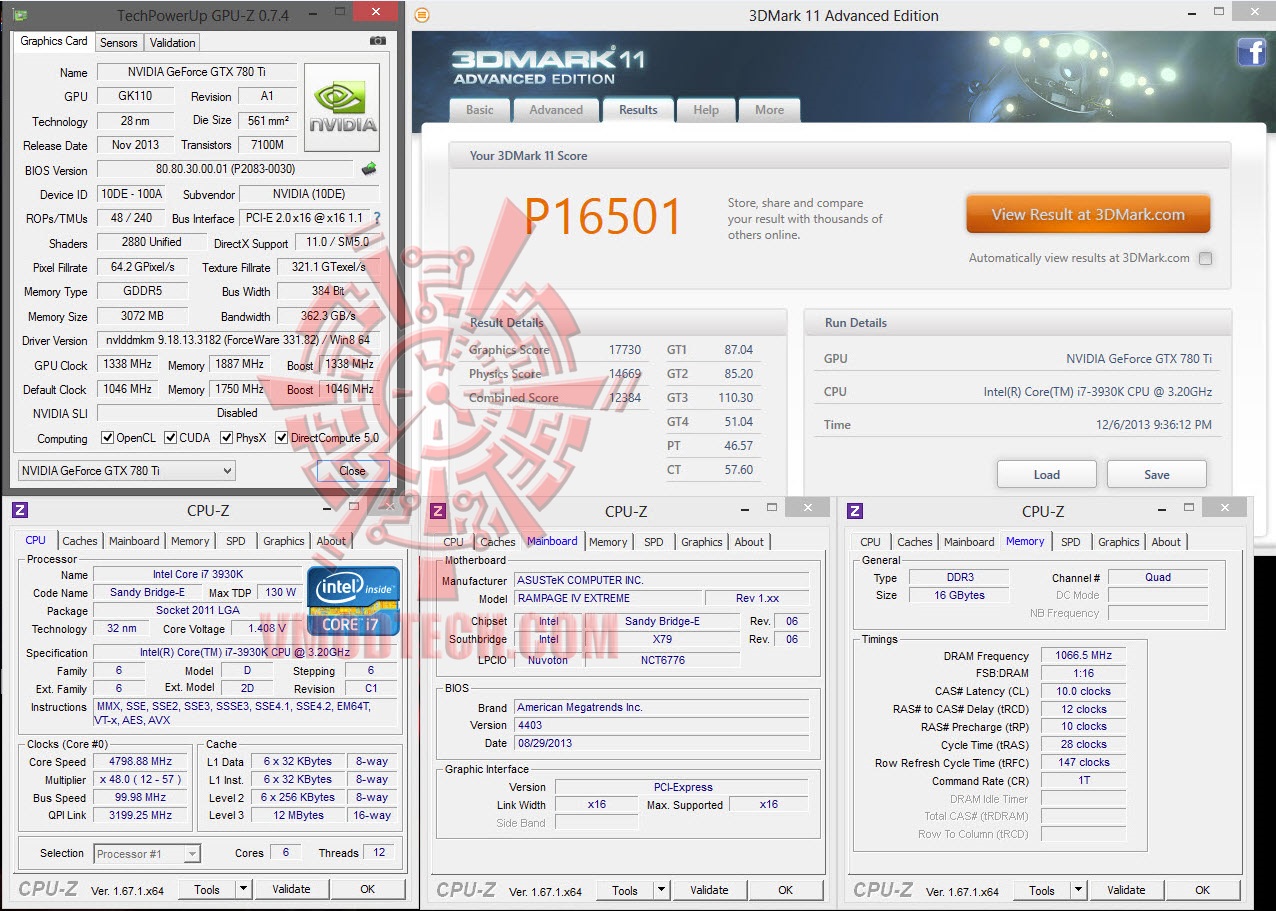The width and height of the screenshot is (1276, 911).
Task: Expand the Tools dropdown arrow in the Memory window
Action: pyautogui.click(x=1078, y=890)
